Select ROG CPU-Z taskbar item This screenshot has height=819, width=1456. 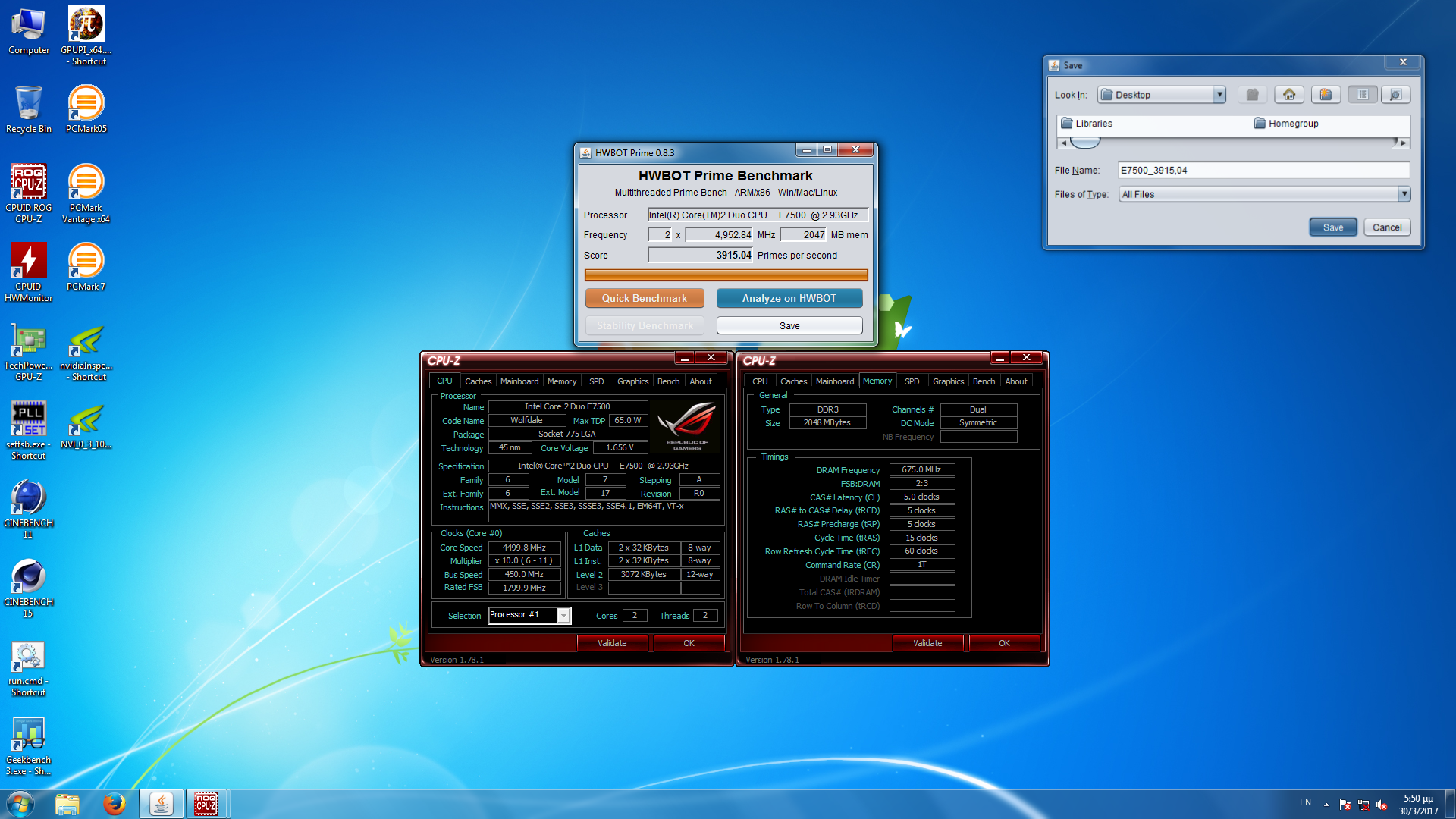click(x=206, y=804)
